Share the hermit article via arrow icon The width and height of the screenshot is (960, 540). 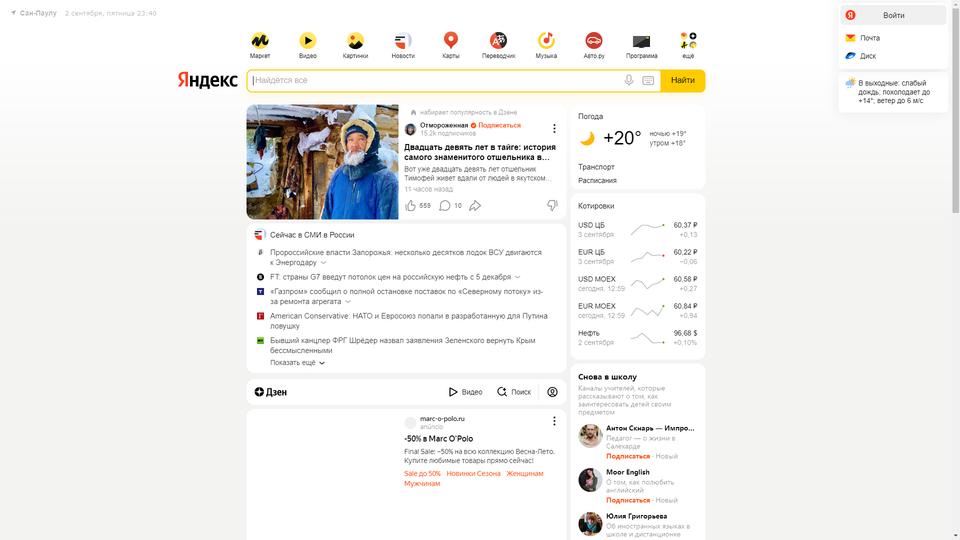coord(475,206)
